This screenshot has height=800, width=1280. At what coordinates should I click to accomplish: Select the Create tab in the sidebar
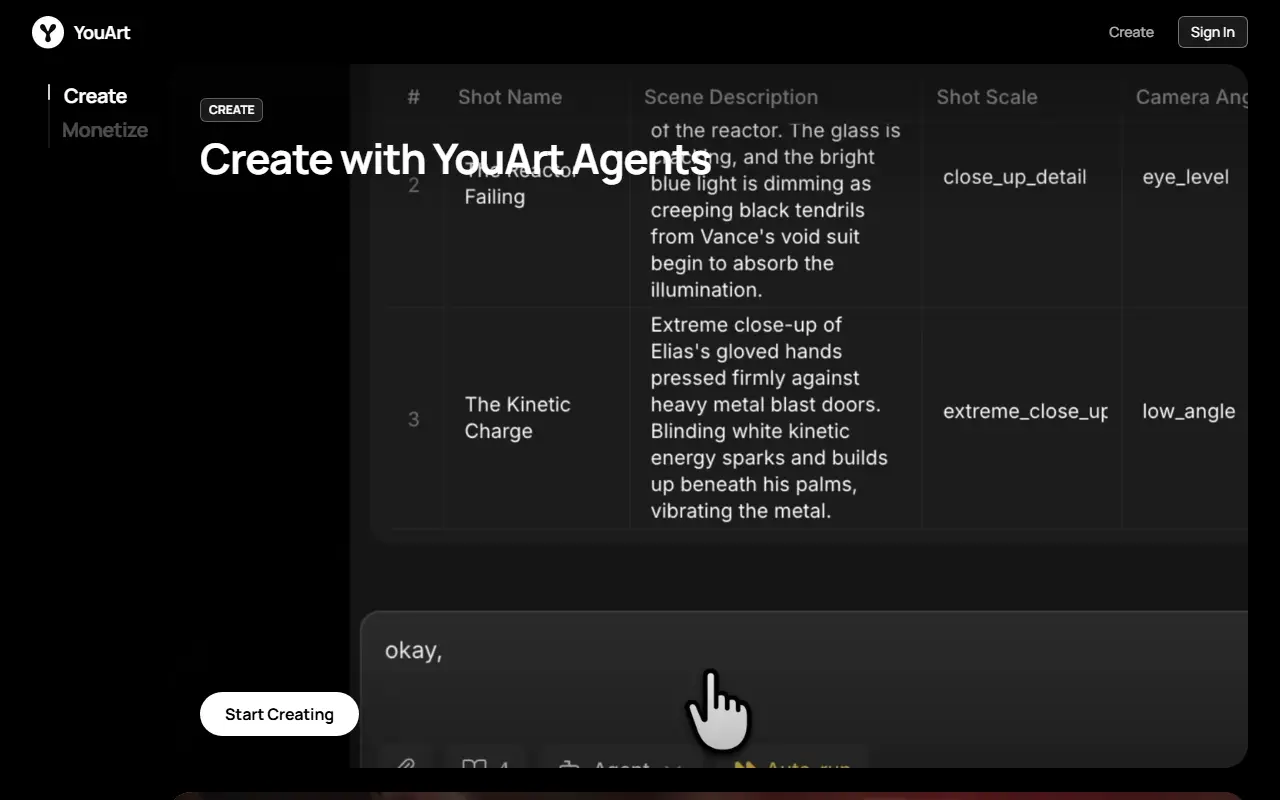[x=95, y=96]
